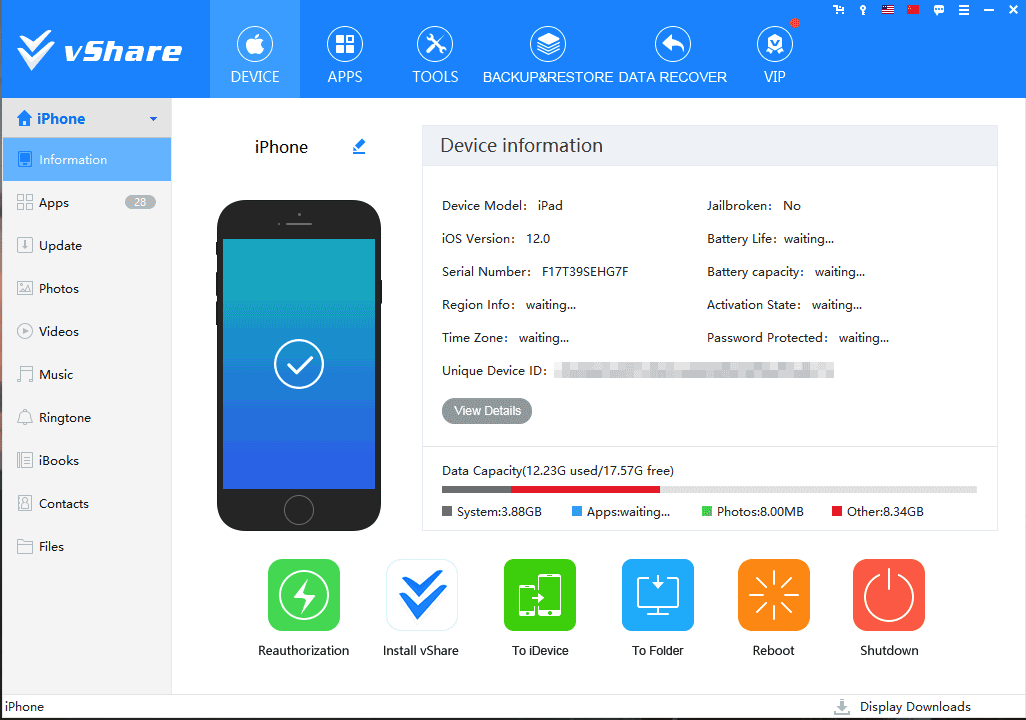
Task: Click the gray System:3.88GB legend swatch
Action: point(447,511)
